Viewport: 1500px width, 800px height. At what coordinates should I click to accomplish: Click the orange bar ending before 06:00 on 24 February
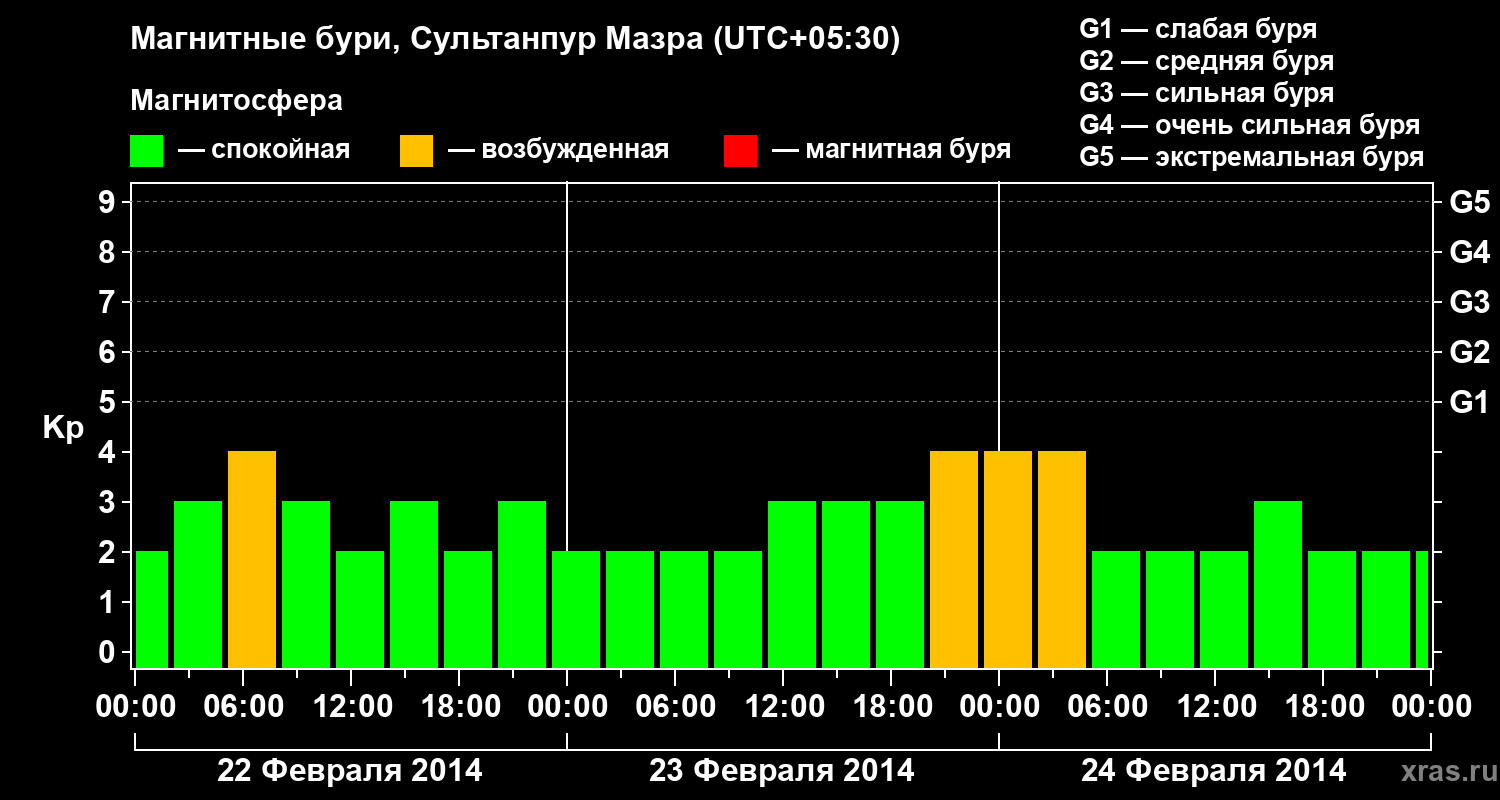(x=1062, y=560)
